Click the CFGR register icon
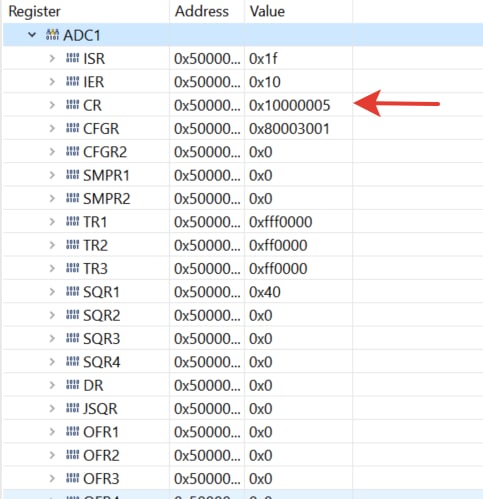The image size is (483, 499). point(72,128)
